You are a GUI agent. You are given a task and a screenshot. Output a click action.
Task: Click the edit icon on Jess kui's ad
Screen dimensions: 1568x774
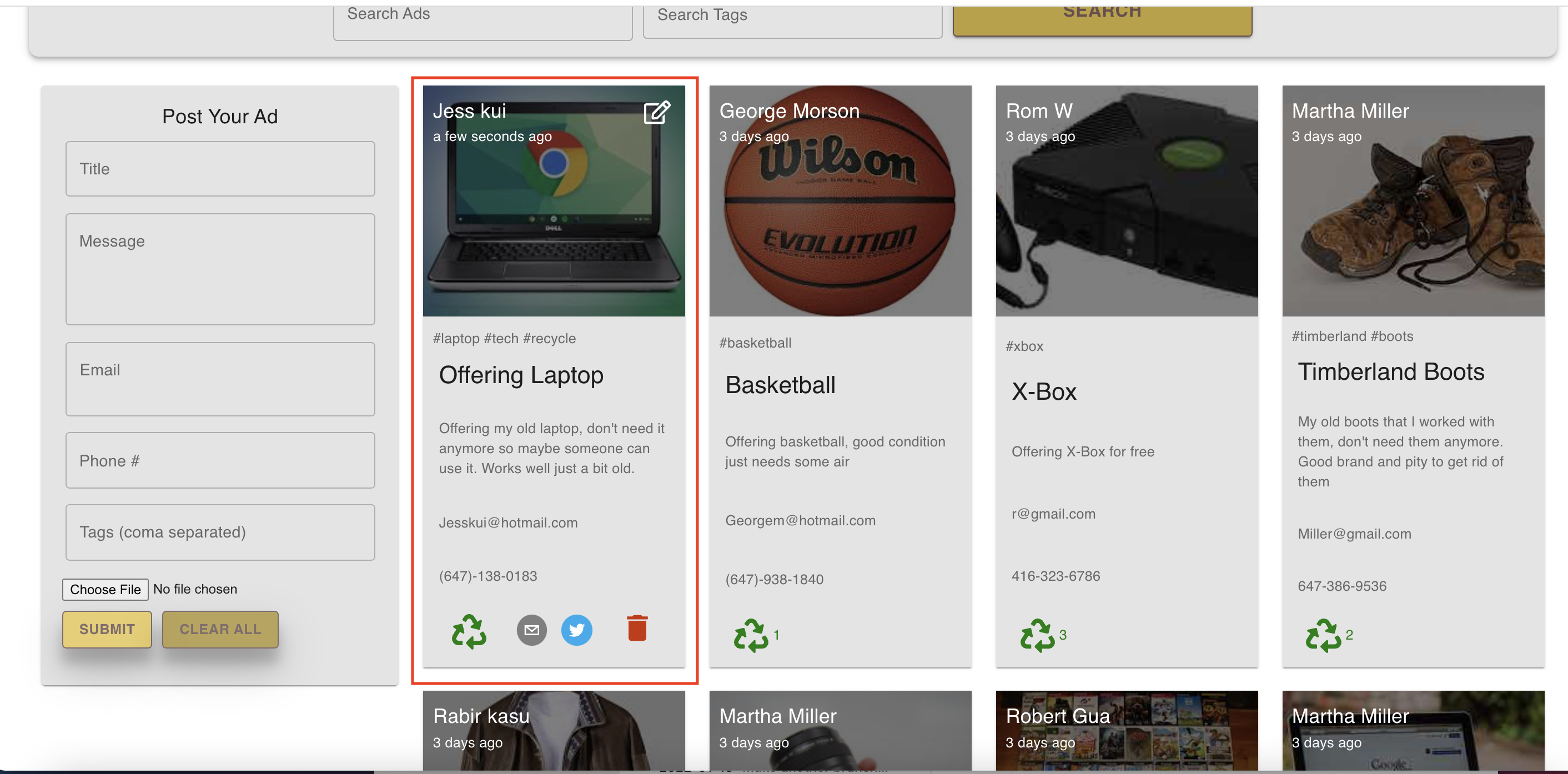click(x=657, y=113)
